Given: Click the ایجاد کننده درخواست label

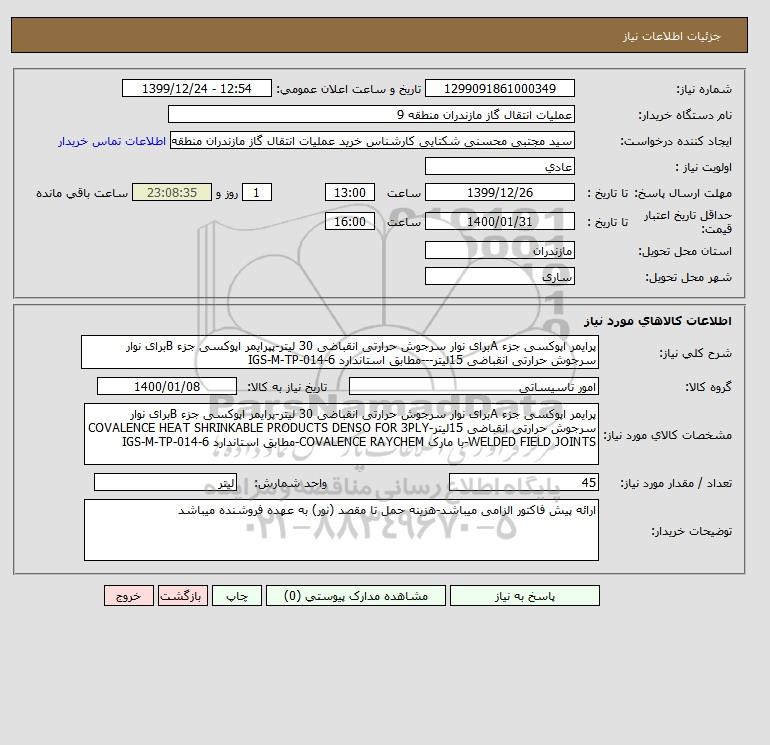Looking at the screenshot, I should click(x=676, y=142).
